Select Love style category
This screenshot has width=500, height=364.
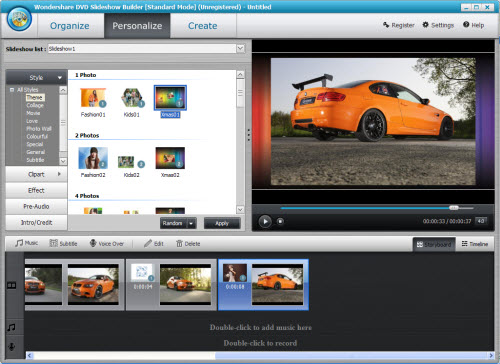coord(32,121)
